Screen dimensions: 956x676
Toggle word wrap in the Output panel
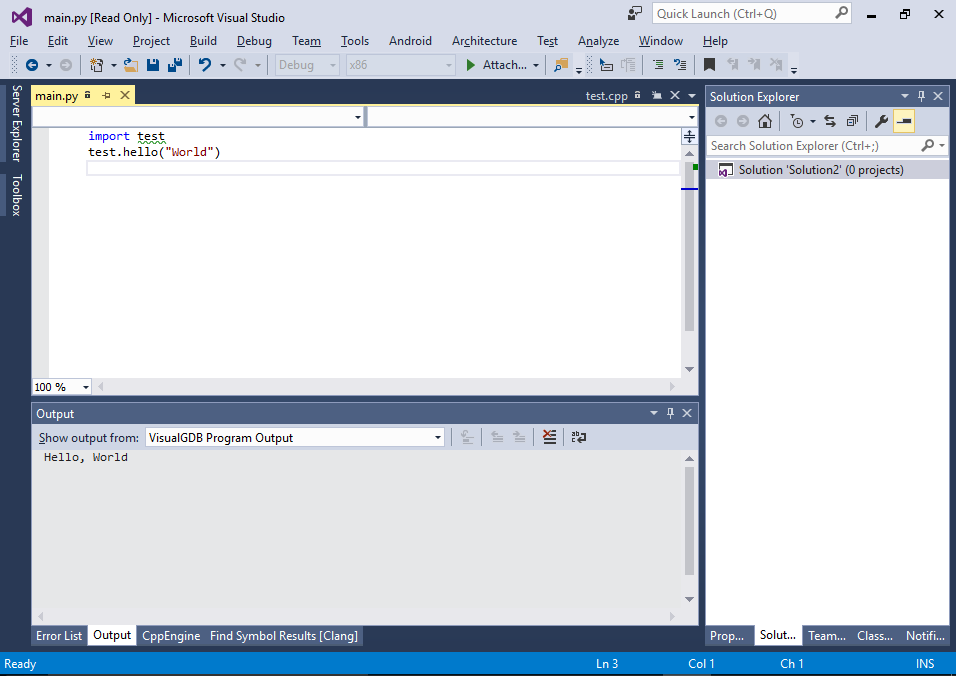pyautogui.click(x=579, y=437)
